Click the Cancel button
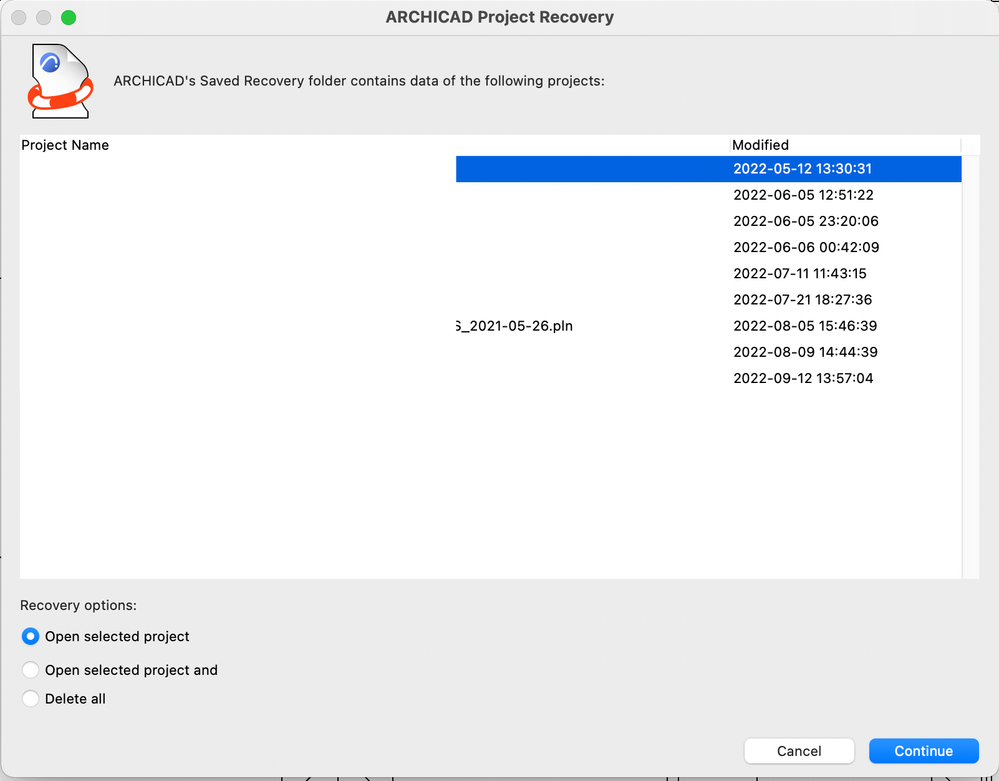999x781 pixels. (x=799, y=751)
